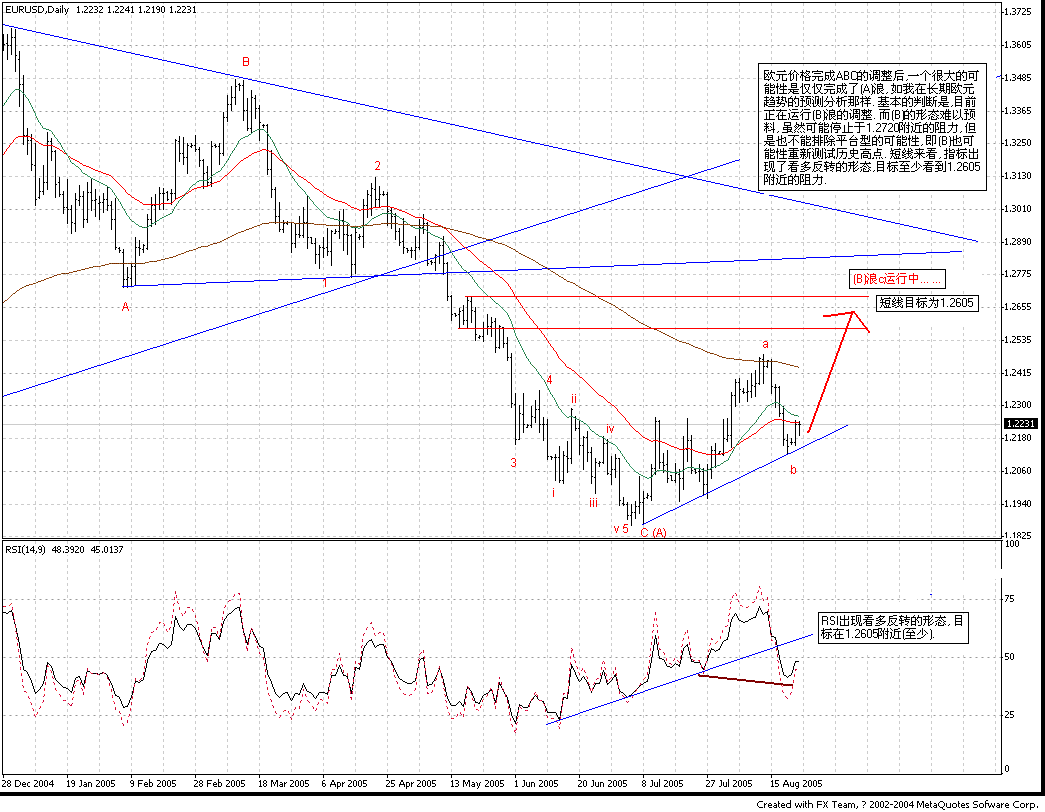Click the 28 Feb 2005 date label
This screenshot has height=812, width=1045.
pos(219,783)
